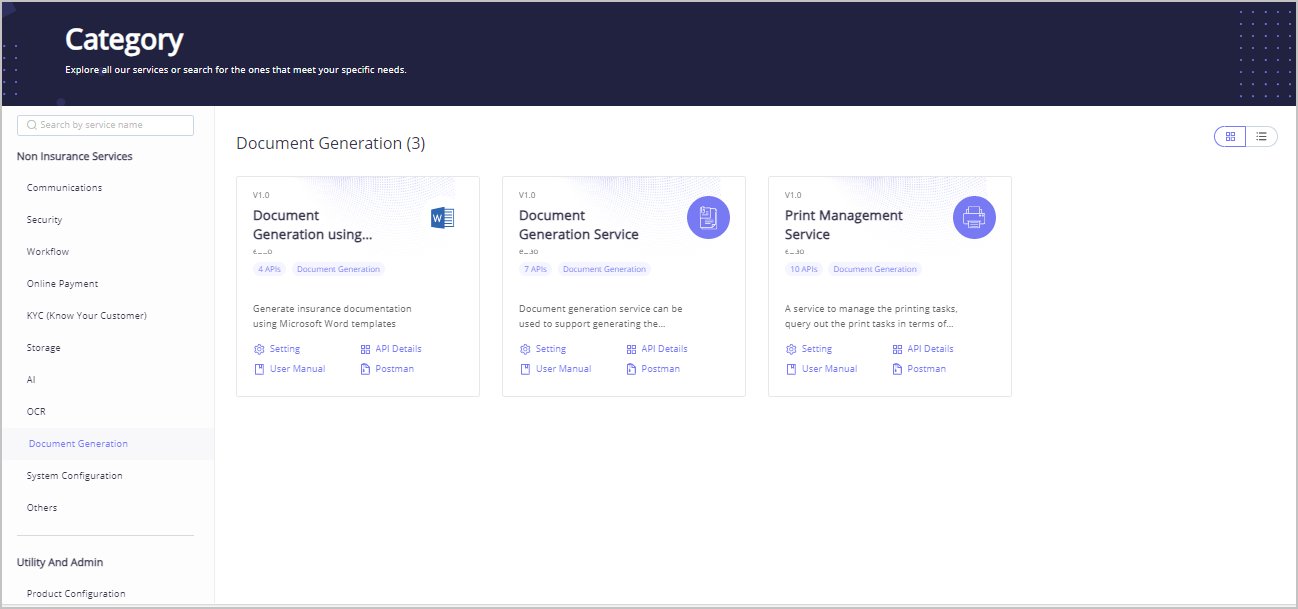Open User Manual for Print Management Service
1298x609 pixels.
(x=829, y=369)
